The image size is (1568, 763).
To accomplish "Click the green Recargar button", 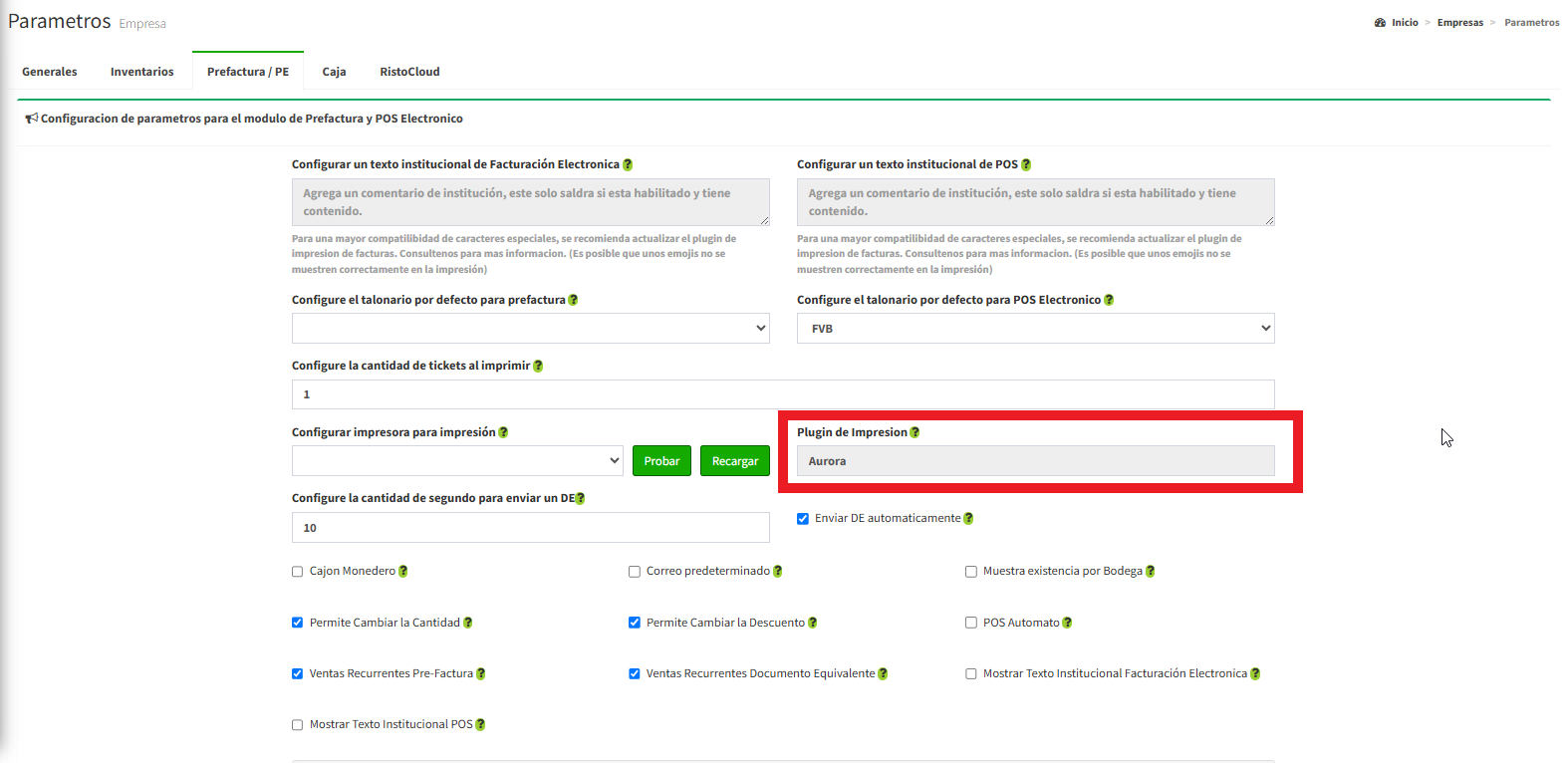I will click(735, 461).
